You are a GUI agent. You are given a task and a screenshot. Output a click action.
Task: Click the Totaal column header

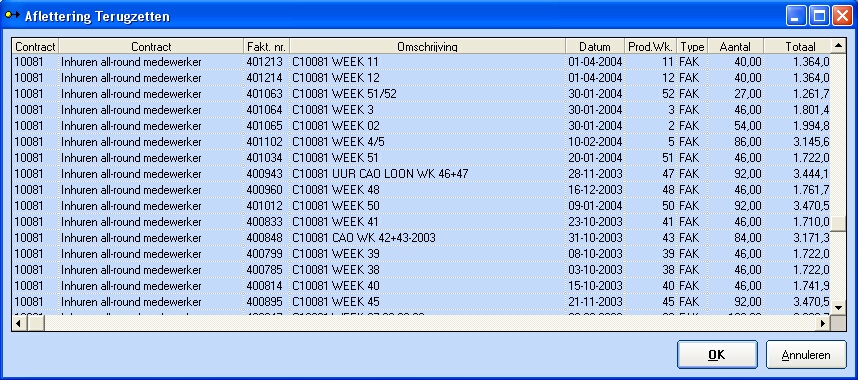coord(797,47)
